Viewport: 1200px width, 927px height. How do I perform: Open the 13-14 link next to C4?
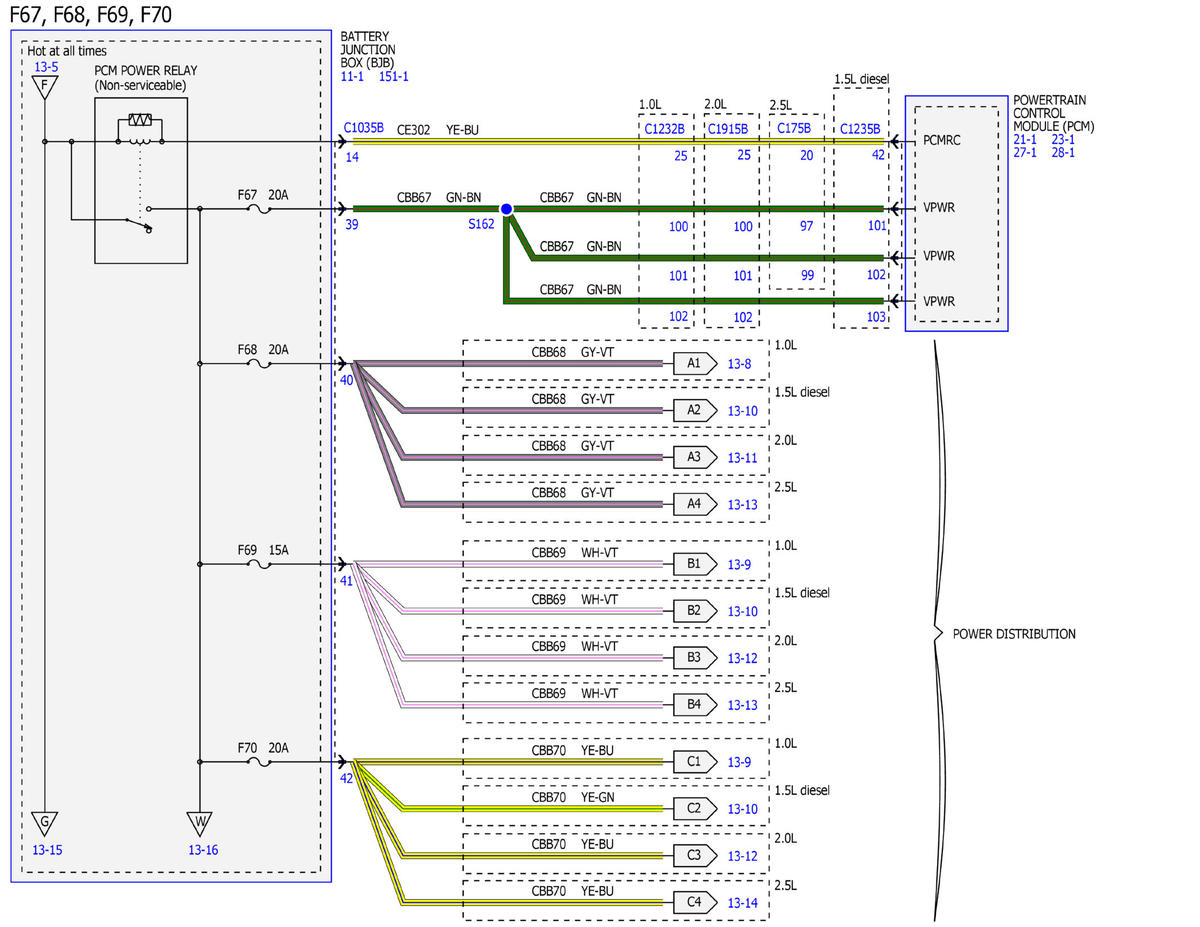743,902
